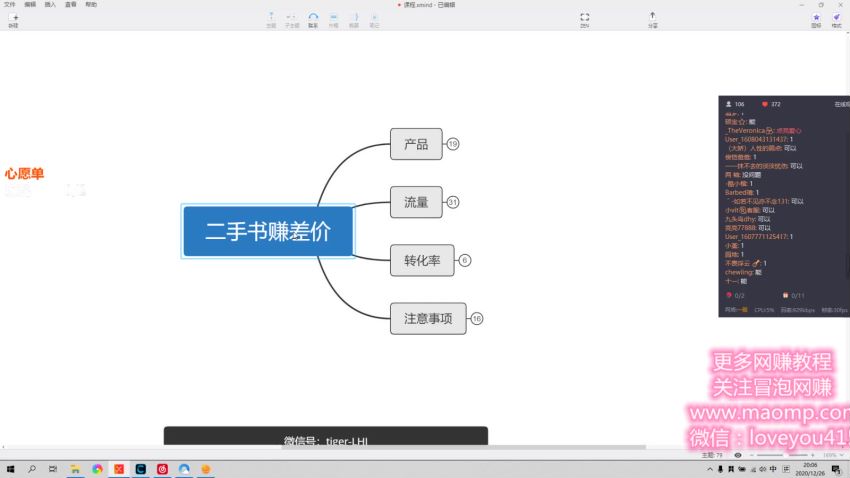
Task: Click the 笔记 note toolbar icon
Action: (374, 21)
